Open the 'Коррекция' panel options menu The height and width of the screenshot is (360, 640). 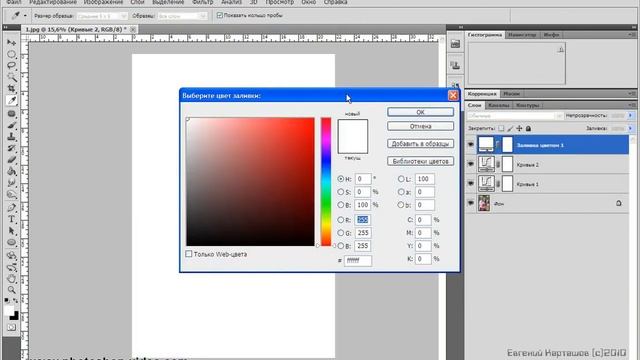pos(632,93)
